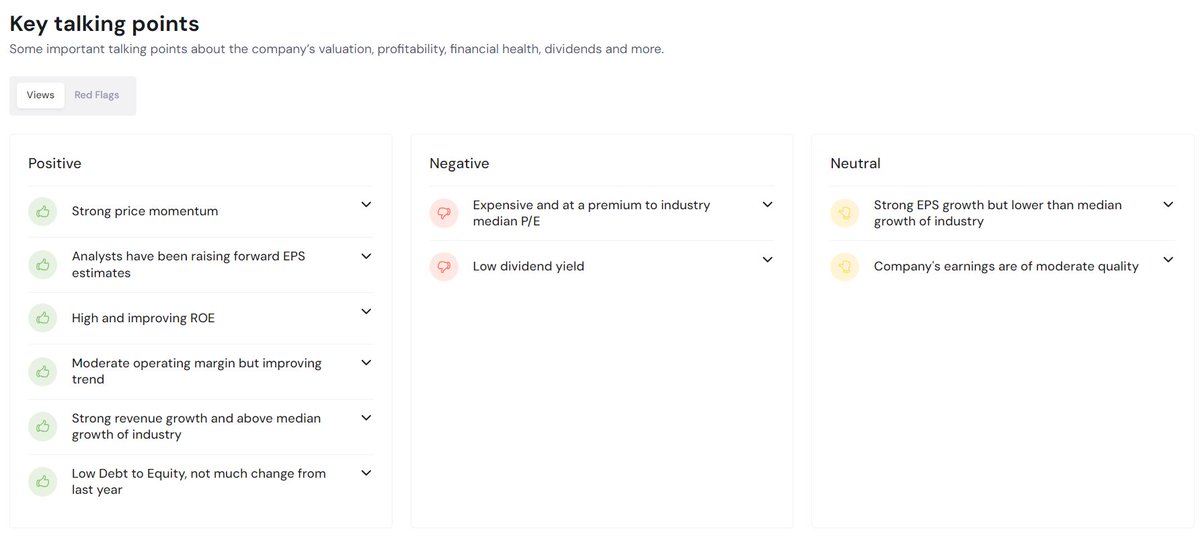
Task: Click thumbs-up icon beside Moderate operating margin
Action: (x=43, y=371)
